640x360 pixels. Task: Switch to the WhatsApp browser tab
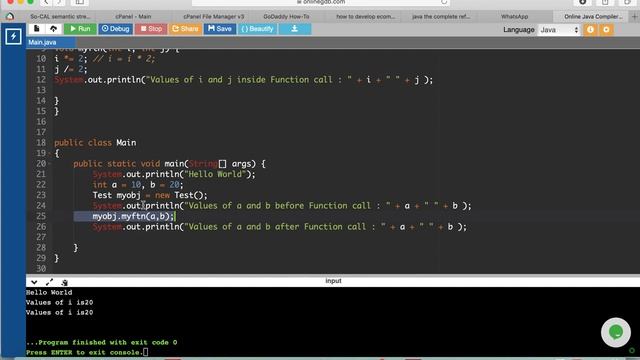[514, 17]
